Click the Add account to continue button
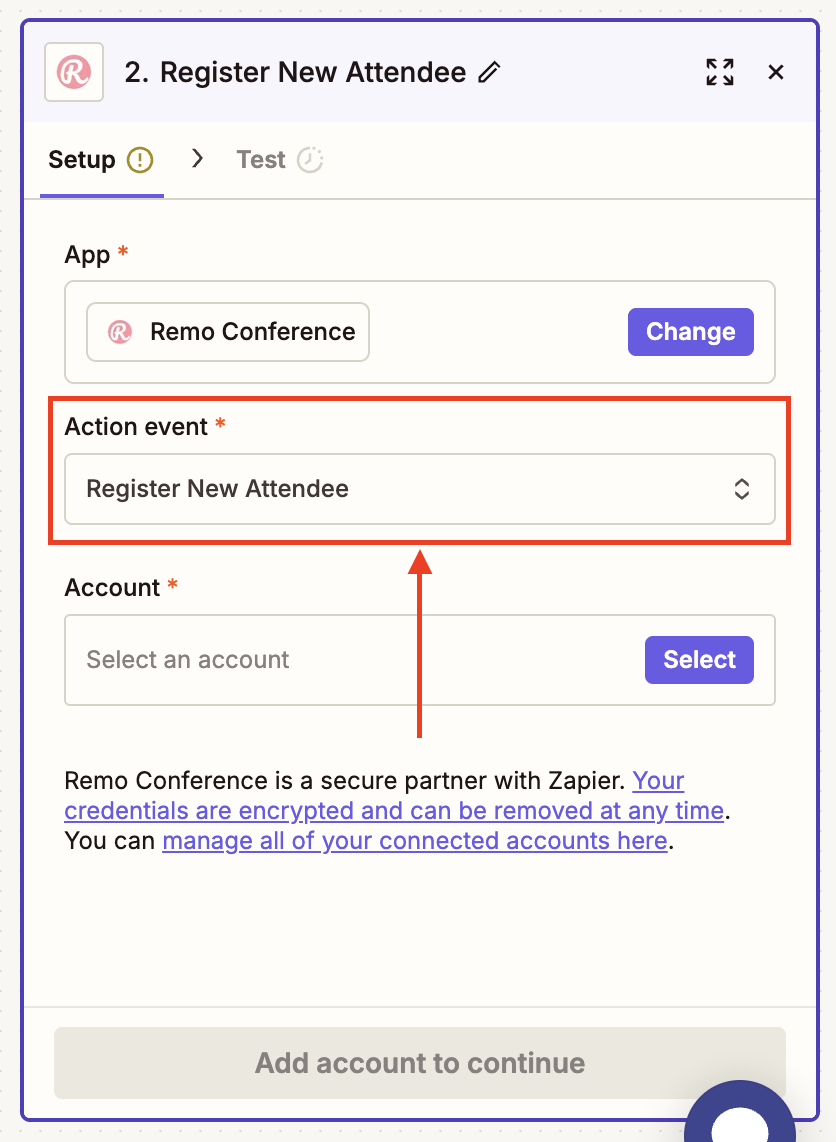This screenshot has height=1142, width=836. (x=419, y=1062)
